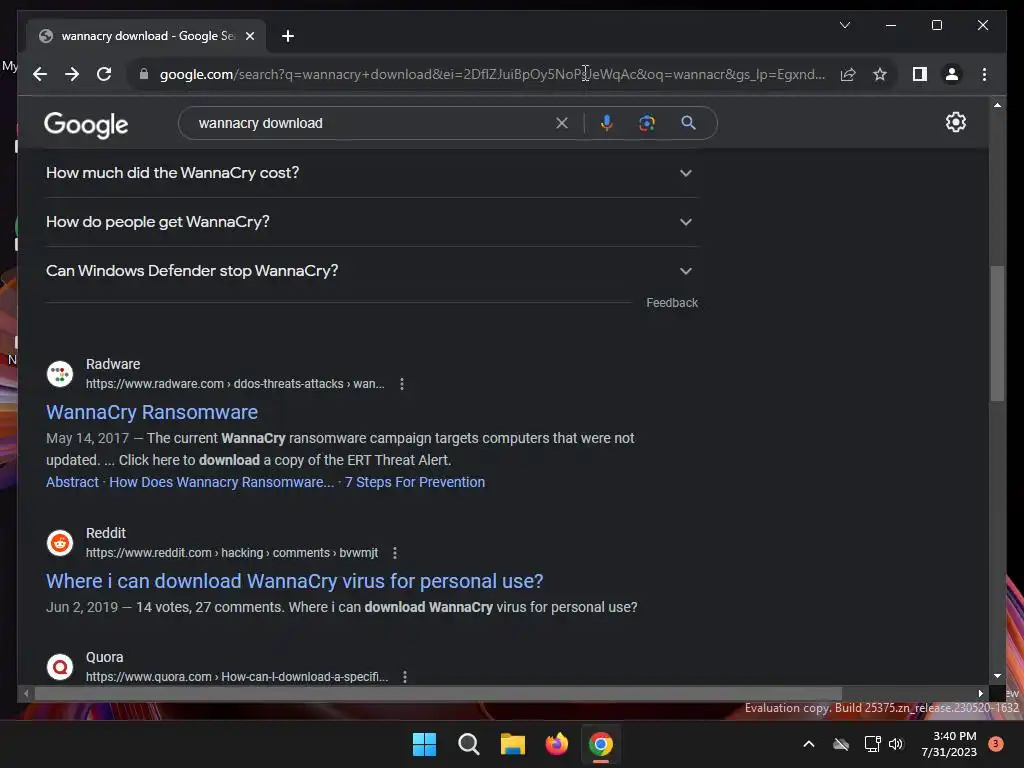Viewport: 1024px width, 768px height.
Task: Open the clock and date panel
Action: (x=949, y=744)
